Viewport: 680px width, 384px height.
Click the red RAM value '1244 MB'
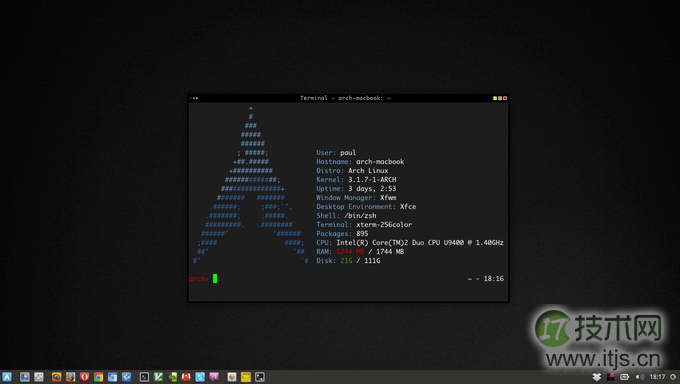click(x=350, y=252)
